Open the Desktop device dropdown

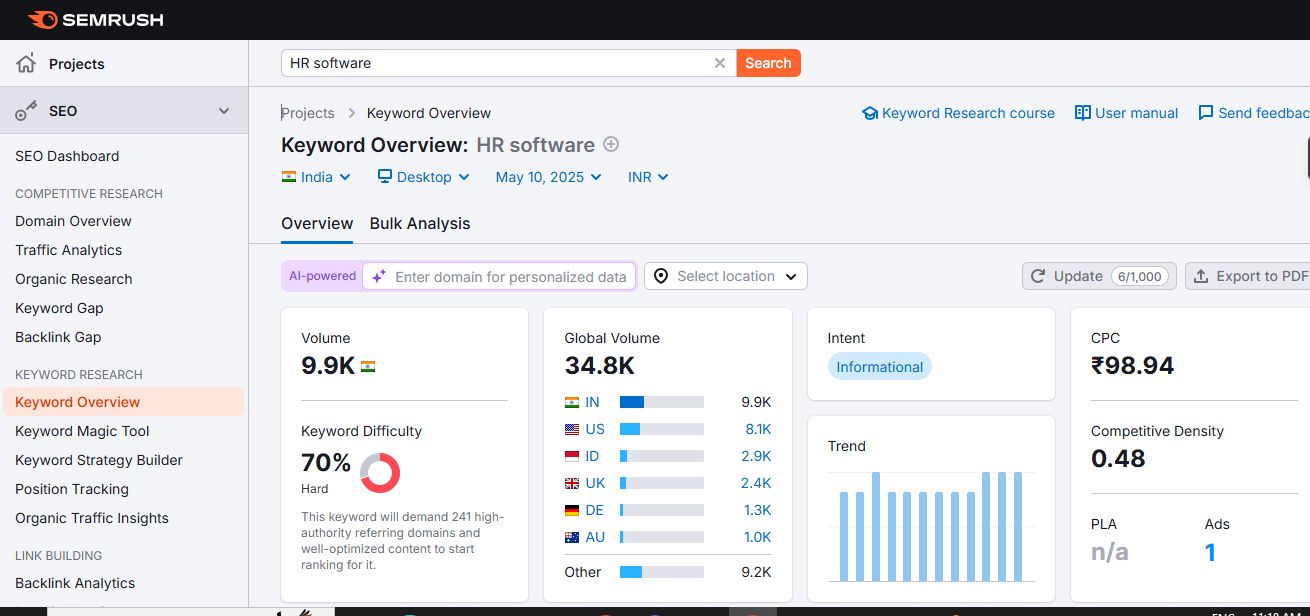pyautogui.click(x=423, y=177)
